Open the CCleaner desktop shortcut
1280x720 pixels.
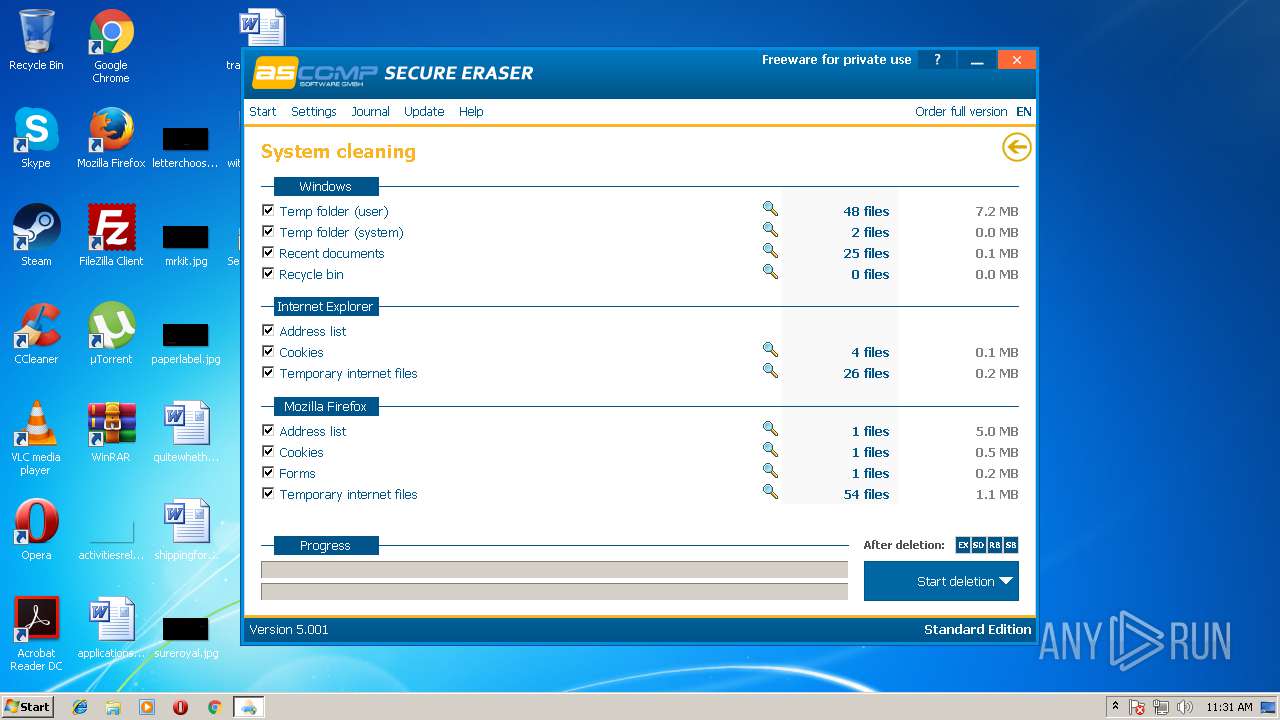pyautogui.click(x=36, y=334)
